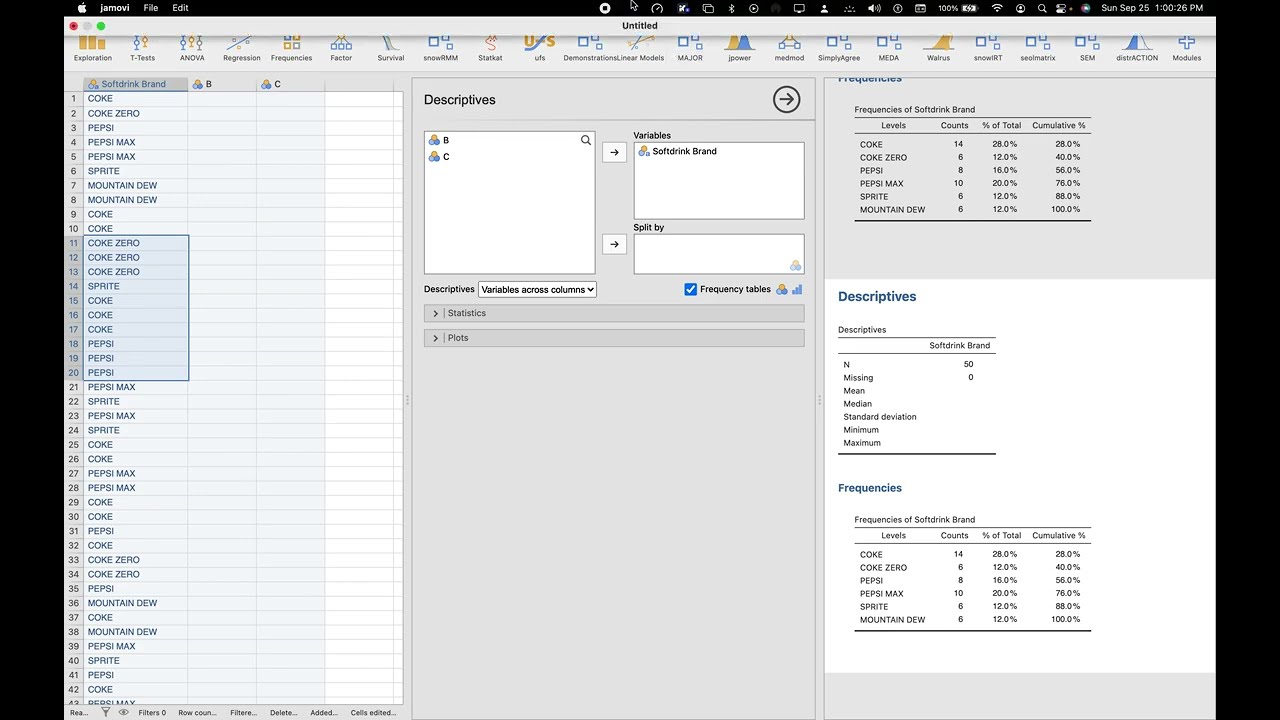Image resolution: width=1280 pixels, height=720 pixels.
Task: Click the Descriptives heading in results
Action: click(x=877, y=296)
